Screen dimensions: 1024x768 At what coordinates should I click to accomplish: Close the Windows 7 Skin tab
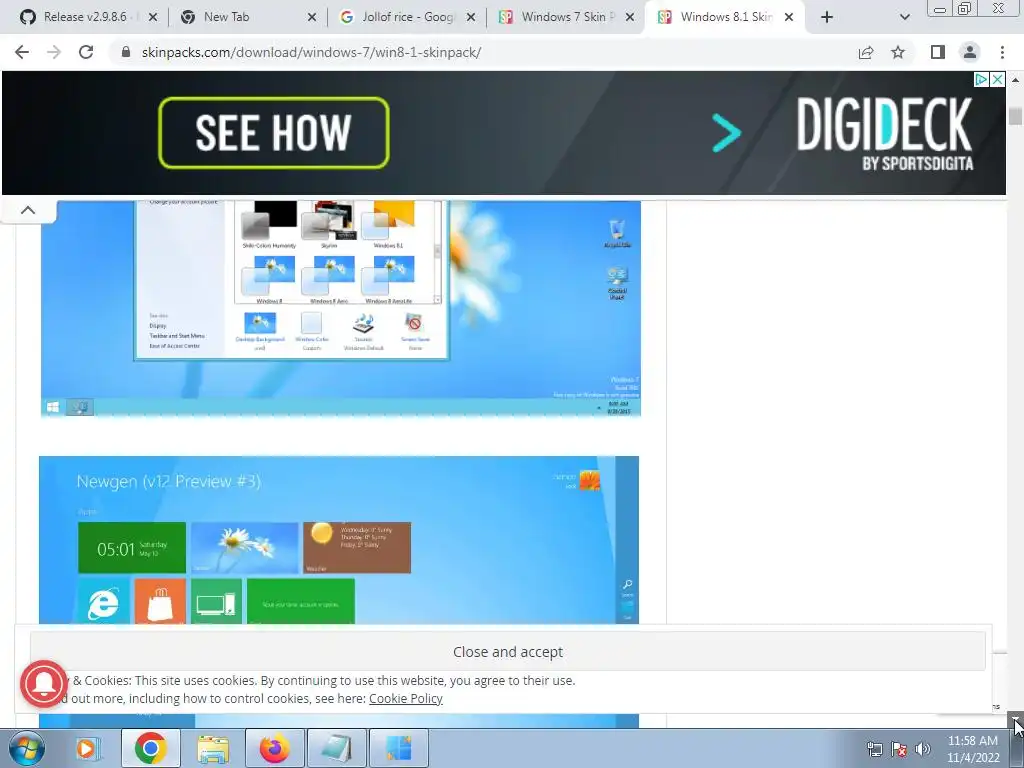pyautogui.click(x=630, y=18)
